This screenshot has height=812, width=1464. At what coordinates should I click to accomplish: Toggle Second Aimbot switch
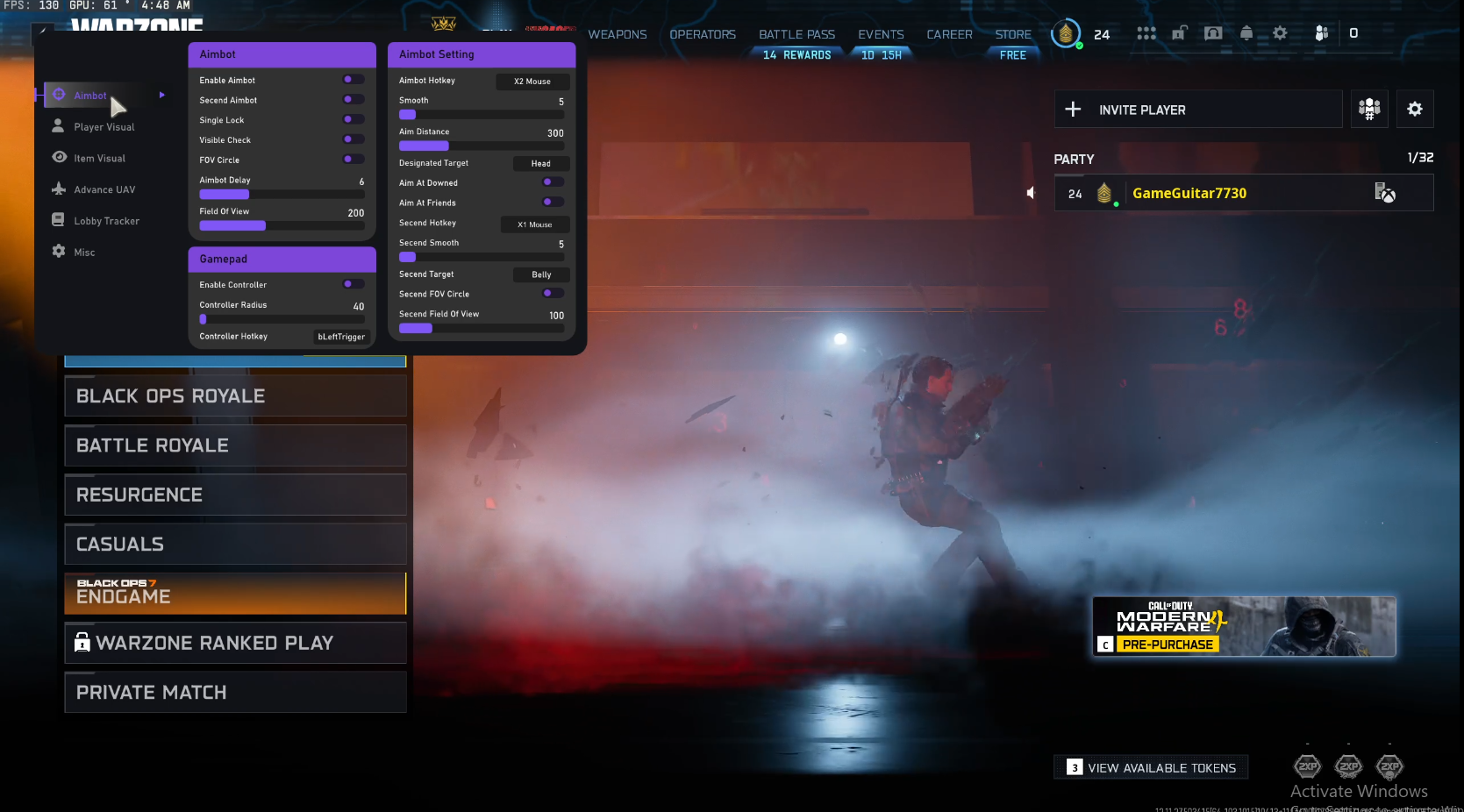click(353, 100)
